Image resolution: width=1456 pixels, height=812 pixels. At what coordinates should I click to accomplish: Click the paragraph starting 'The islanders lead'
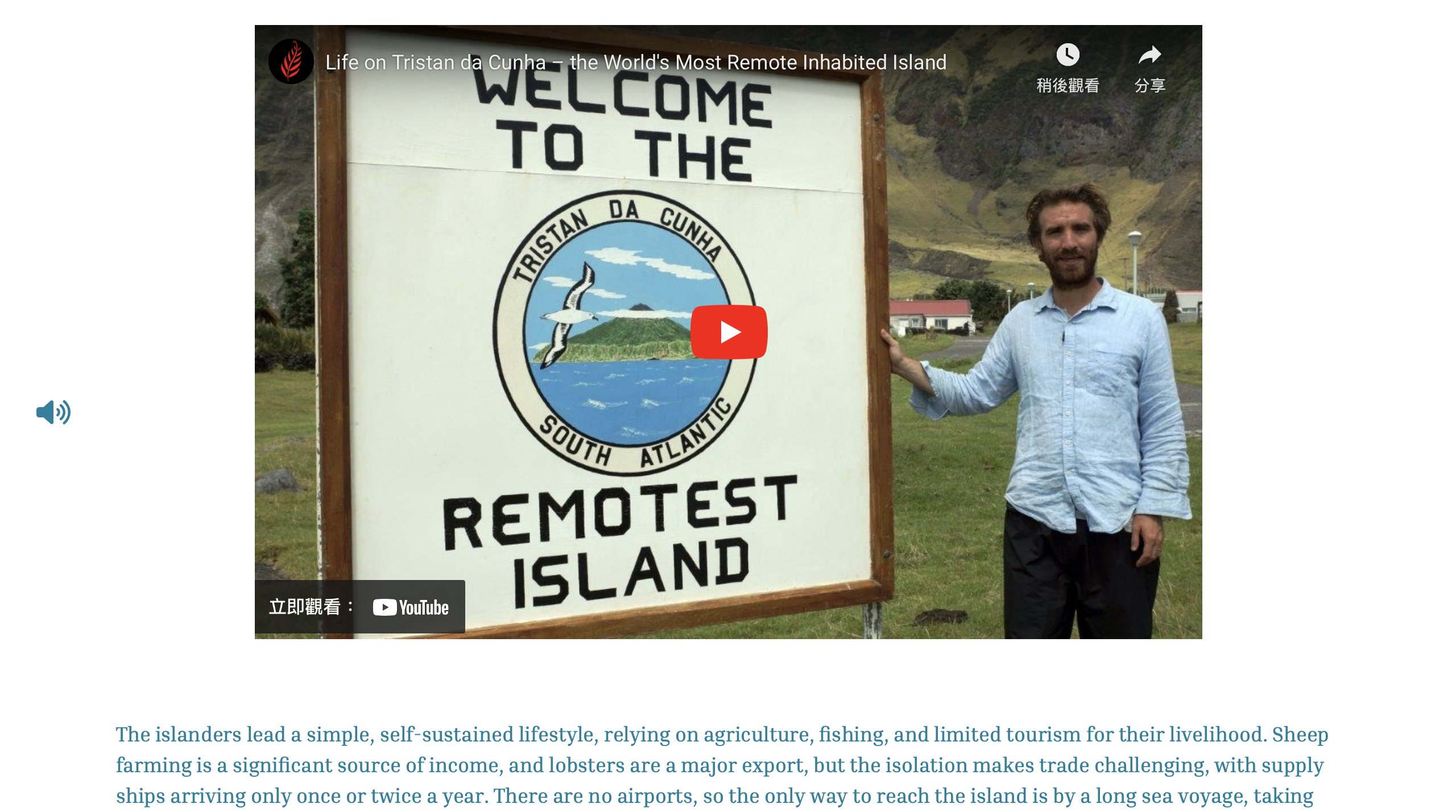(722, 765)
